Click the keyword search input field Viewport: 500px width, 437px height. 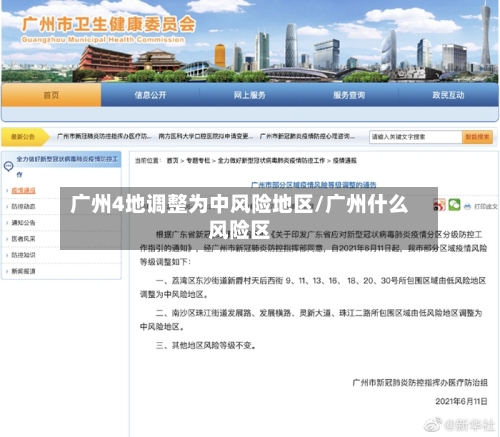[415, 137]
